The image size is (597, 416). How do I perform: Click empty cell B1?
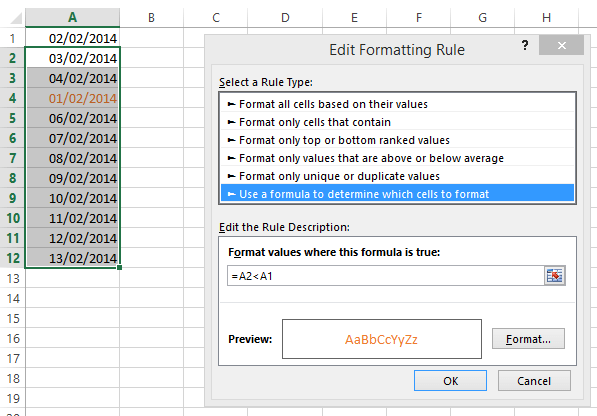click(x=151, y=38)
